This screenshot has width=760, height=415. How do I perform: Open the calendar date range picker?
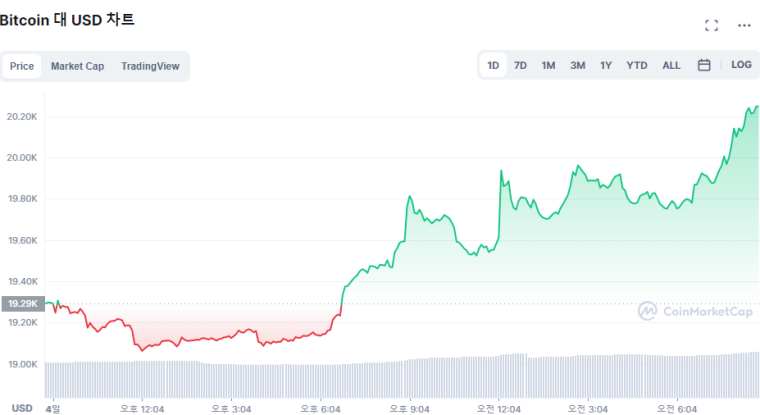pos(704,65)
